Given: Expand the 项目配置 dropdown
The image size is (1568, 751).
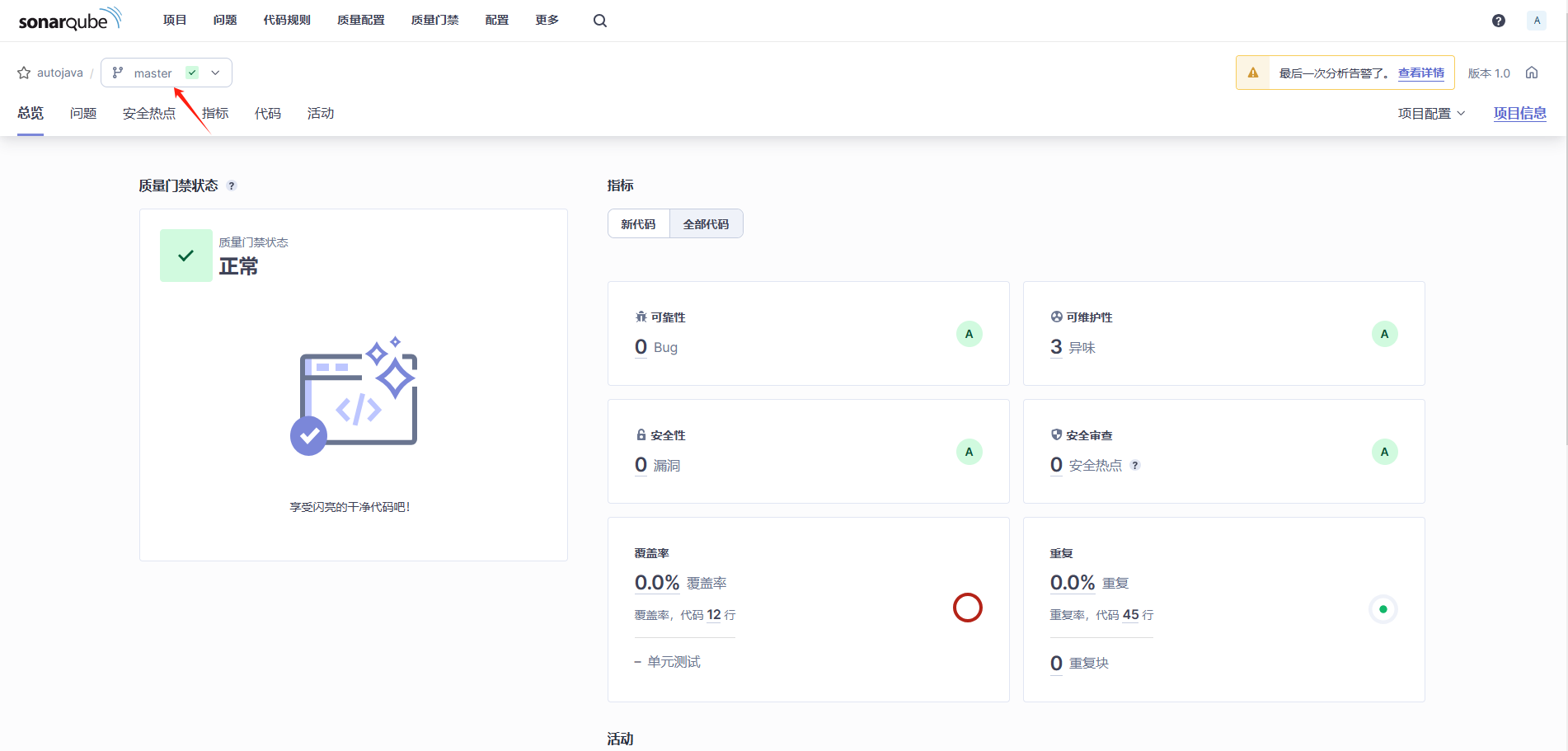Looking at the screenshot, I should tap(1432, 114).
